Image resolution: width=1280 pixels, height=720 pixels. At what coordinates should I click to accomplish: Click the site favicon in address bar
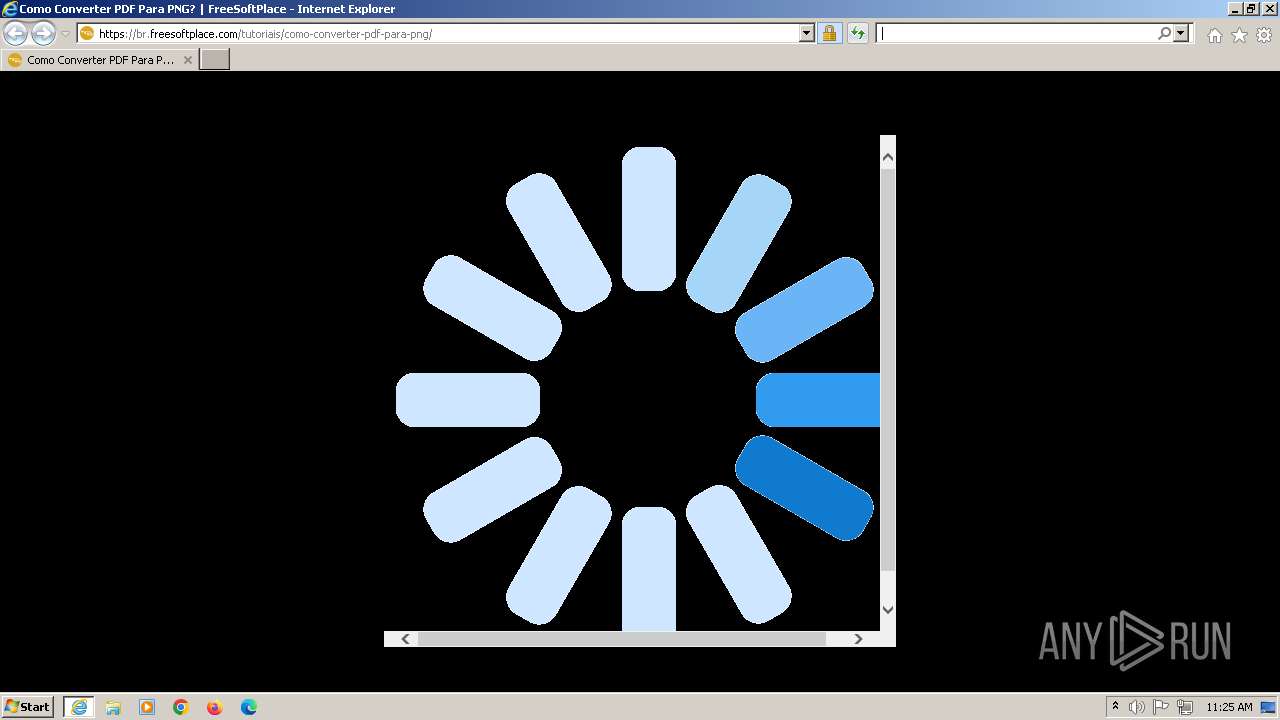pos(87,34)
